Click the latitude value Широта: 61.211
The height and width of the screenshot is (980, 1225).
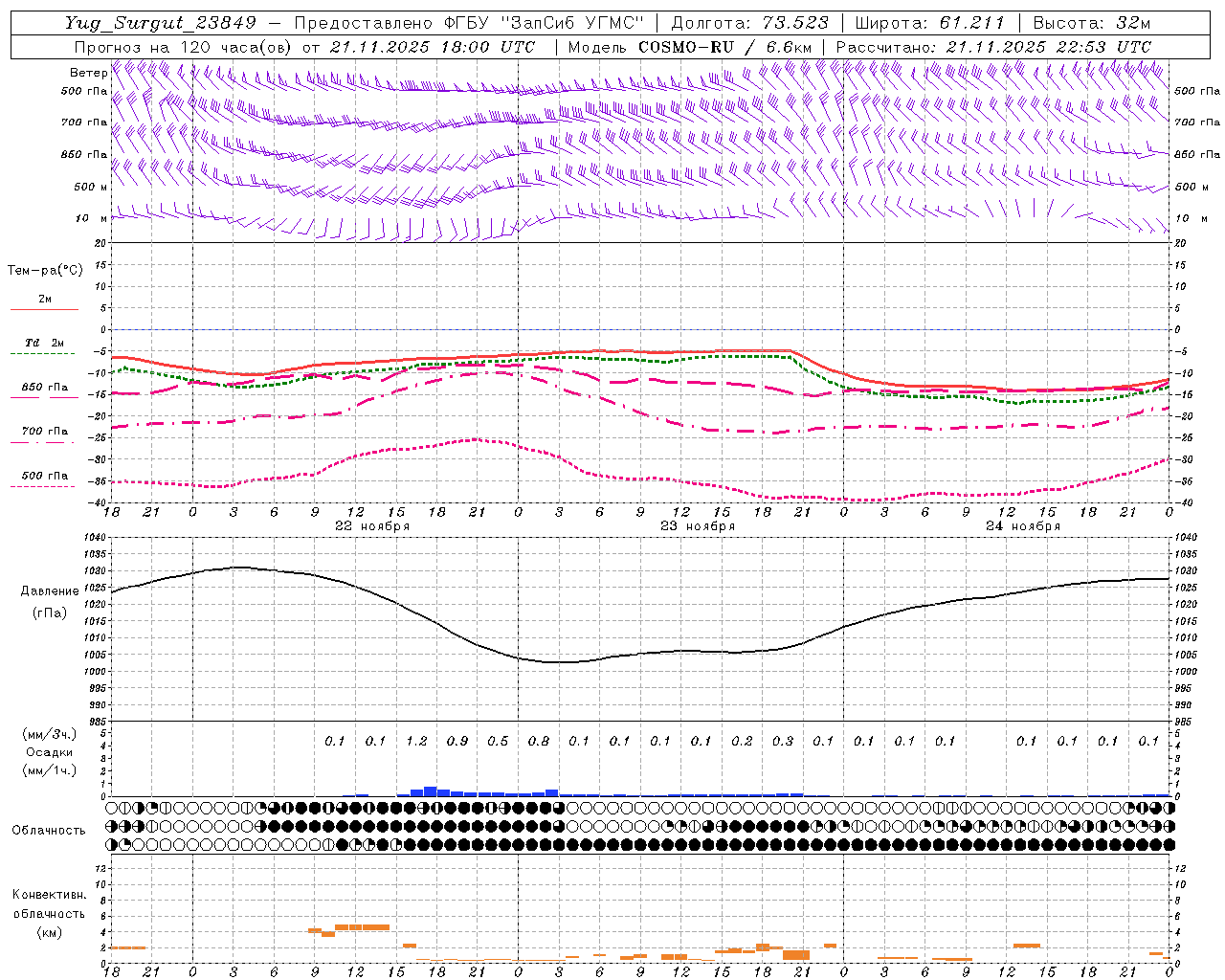coord(930,23)
